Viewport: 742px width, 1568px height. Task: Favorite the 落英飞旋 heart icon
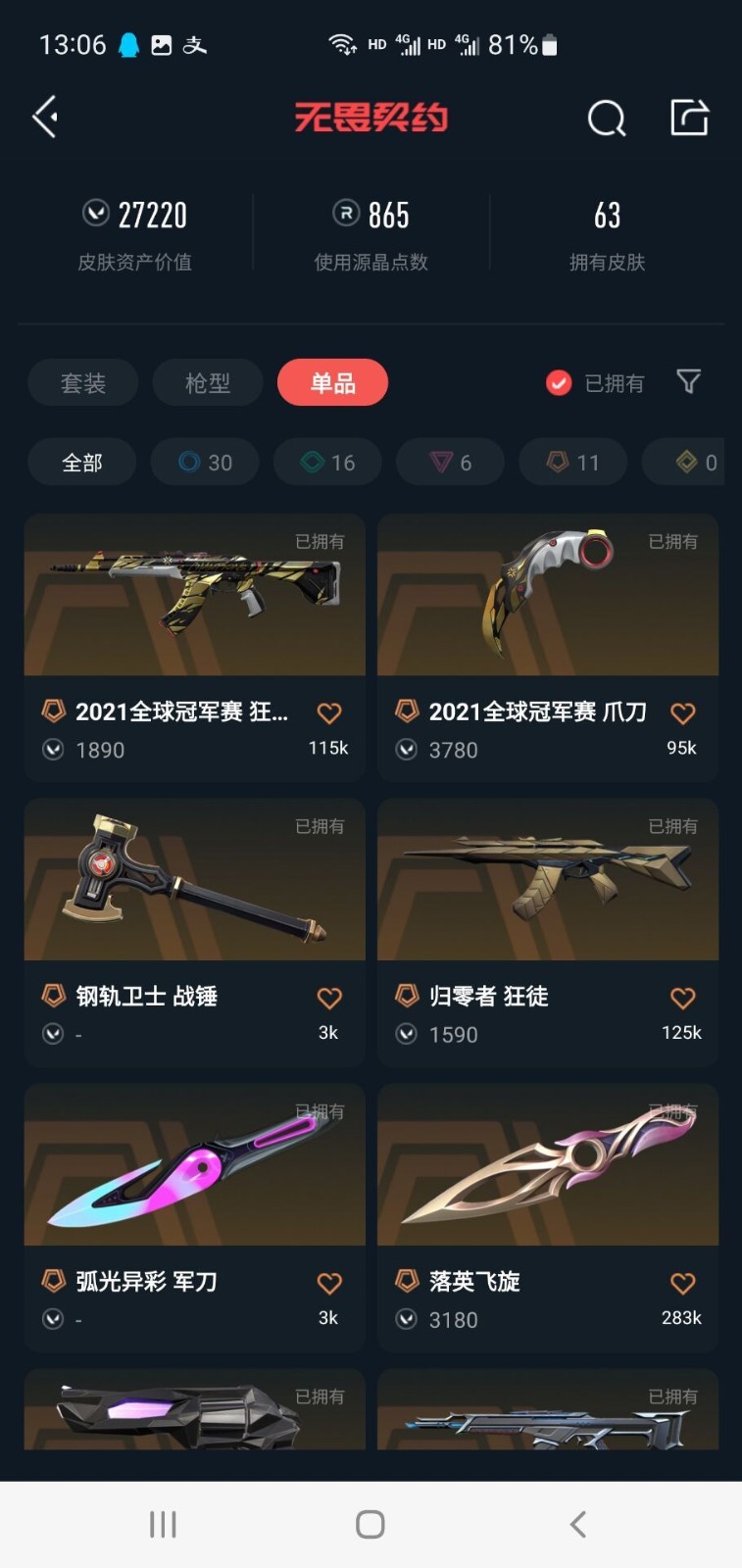[x=683, y=1283]
